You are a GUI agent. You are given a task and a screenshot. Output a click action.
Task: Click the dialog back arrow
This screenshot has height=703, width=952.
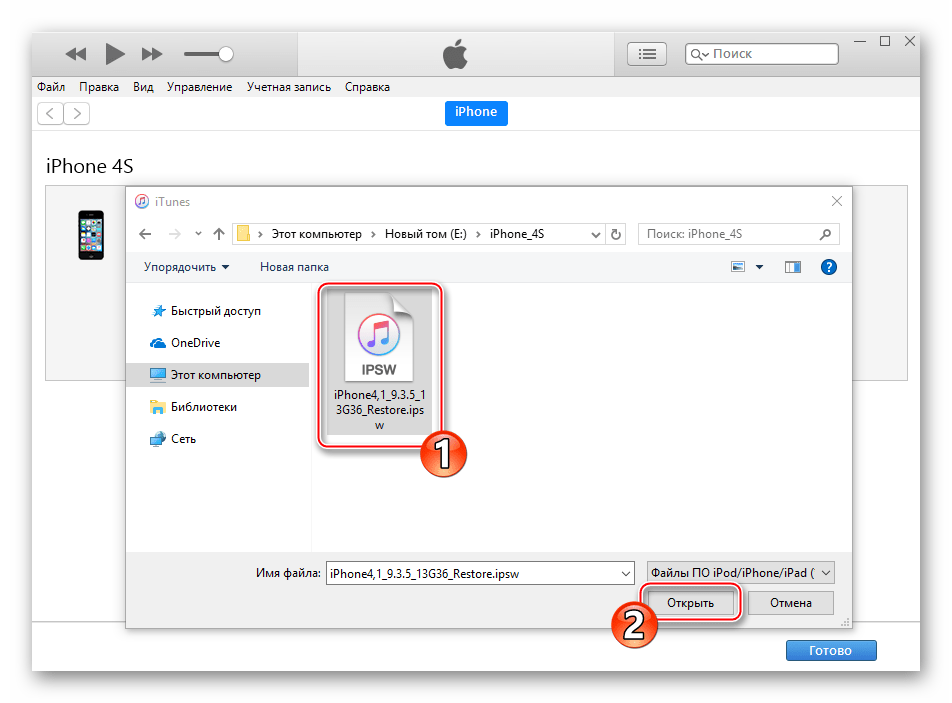coord(145,234)
